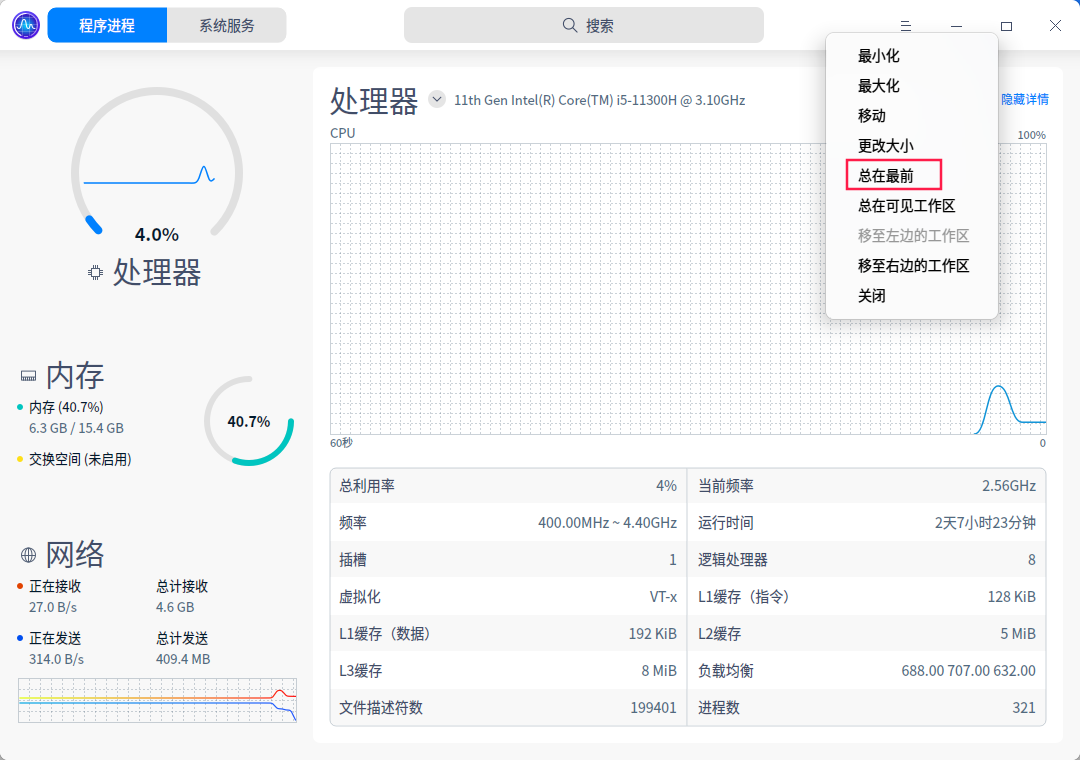Image resolution: width=1080 pixels, height=760 pixels.
Task: Click the CPU usage circular gauge
Action: tap(157, 165)
